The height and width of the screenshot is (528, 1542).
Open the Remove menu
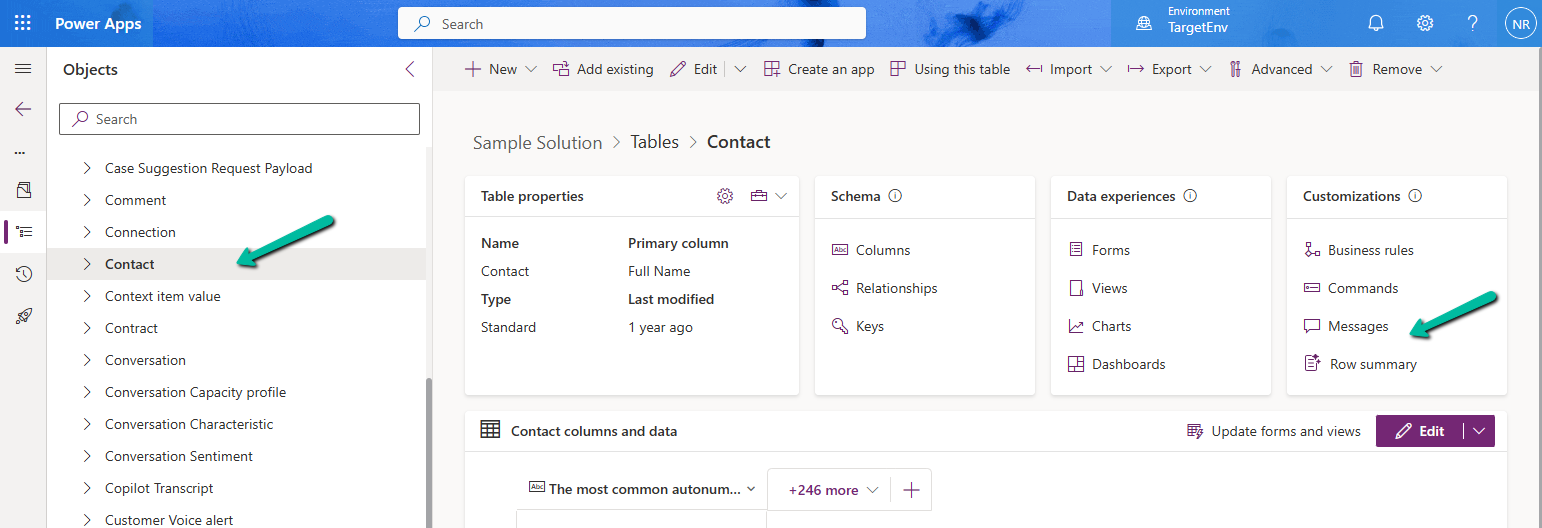(x=1395, y=69)
